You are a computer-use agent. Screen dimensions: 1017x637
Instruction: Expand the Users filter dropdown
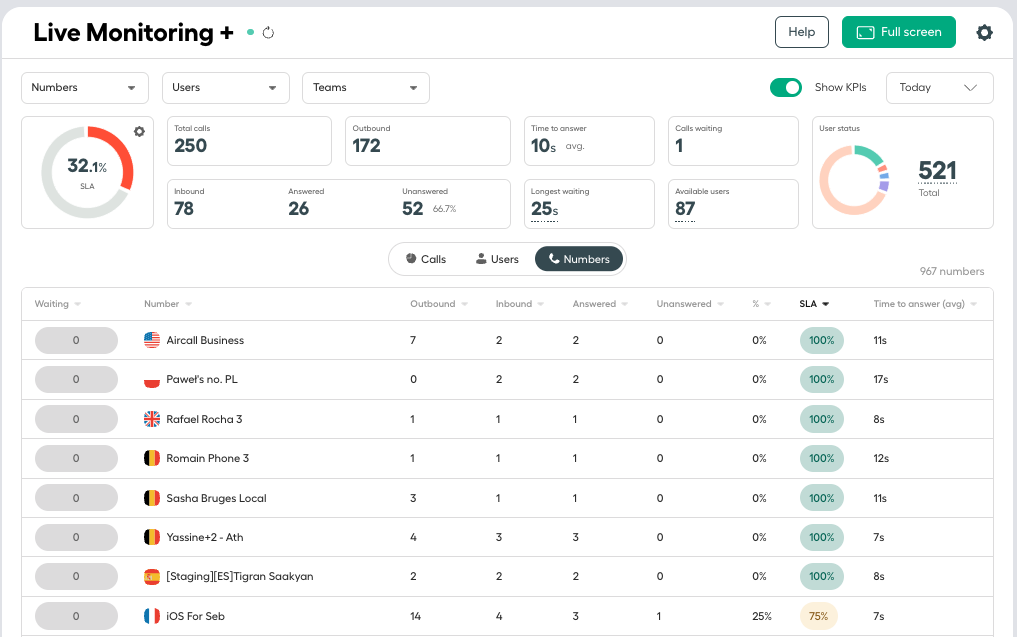click(225, 88)
